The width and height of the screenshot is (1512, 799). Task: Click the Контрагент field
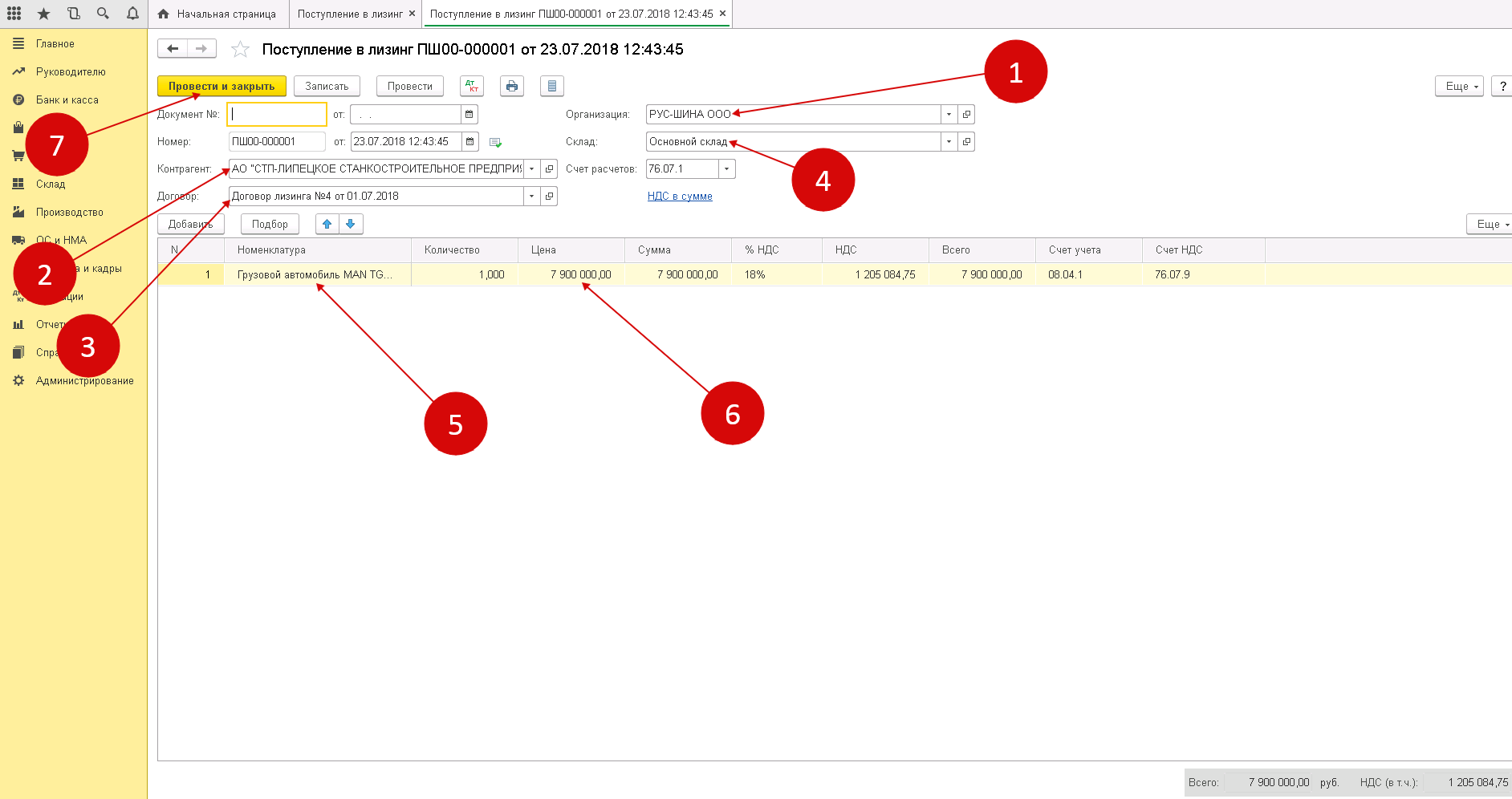[x=376, y=169]
